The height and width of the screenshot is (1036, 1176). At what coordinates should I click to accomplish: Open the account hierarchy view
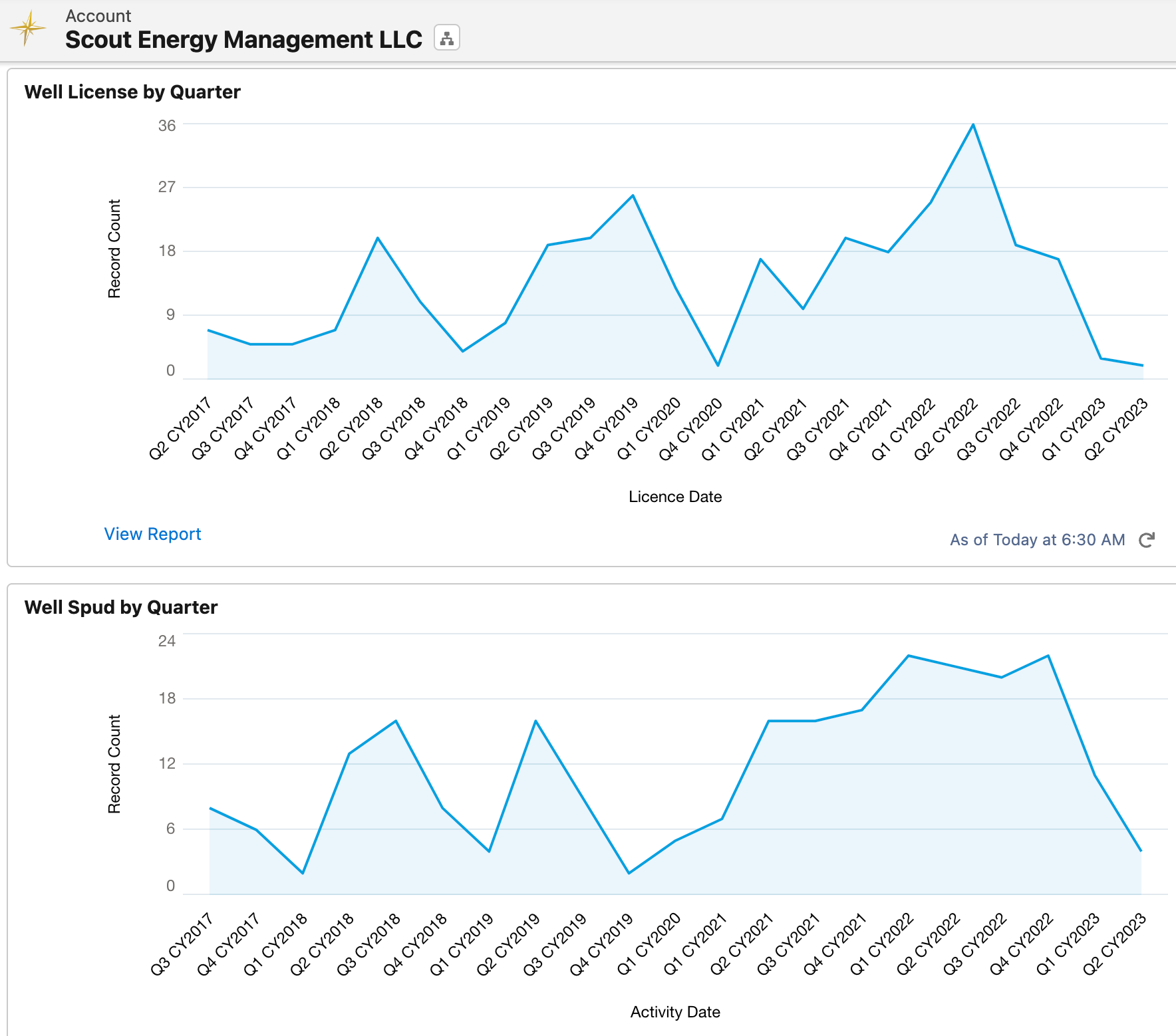coord(446,39)
